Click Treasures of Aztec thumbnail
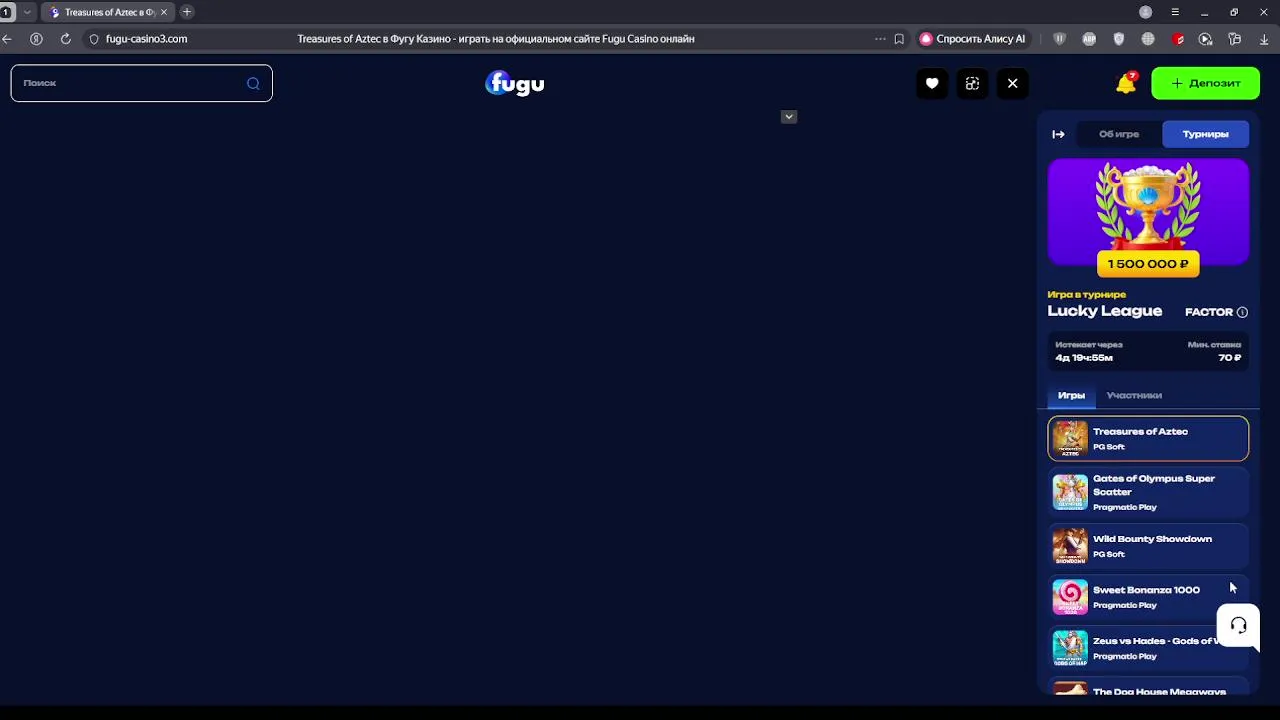1280x720 pixels. (1070, 439)
